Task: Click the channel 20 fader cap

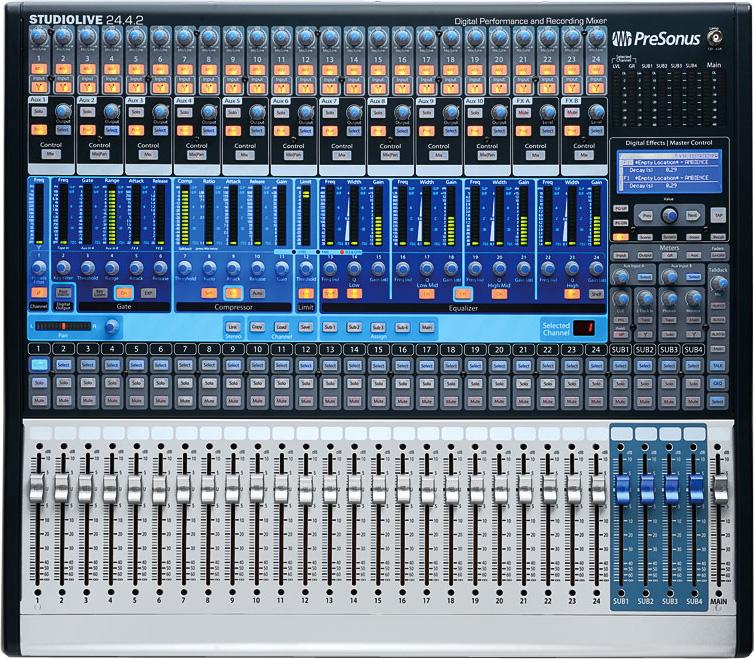Action: point(500,488)
